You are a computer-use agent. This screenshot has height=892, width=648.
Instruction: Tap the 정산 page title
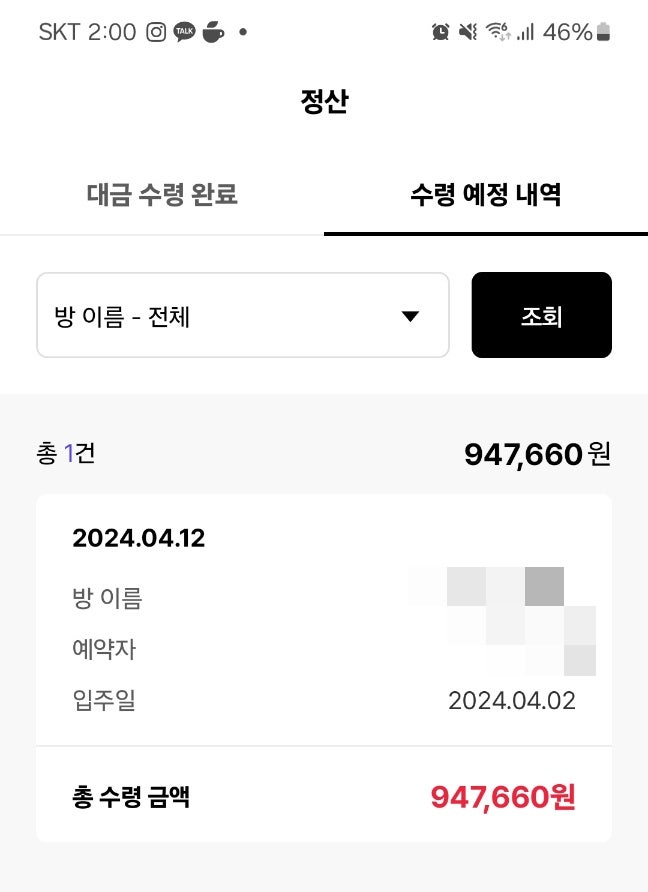click(x=324, y=101)
